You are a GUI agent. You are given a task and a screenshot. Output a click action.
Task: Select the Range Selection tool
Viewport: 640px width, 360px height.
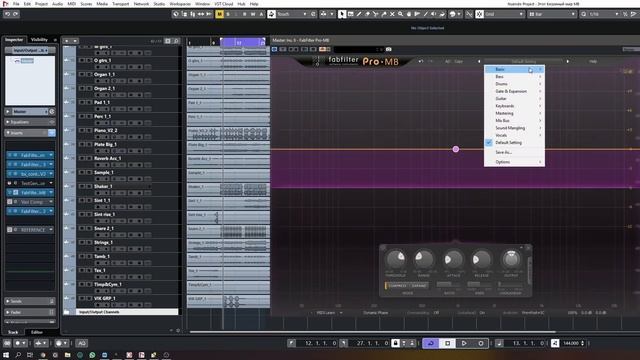(x=351, y=14)
